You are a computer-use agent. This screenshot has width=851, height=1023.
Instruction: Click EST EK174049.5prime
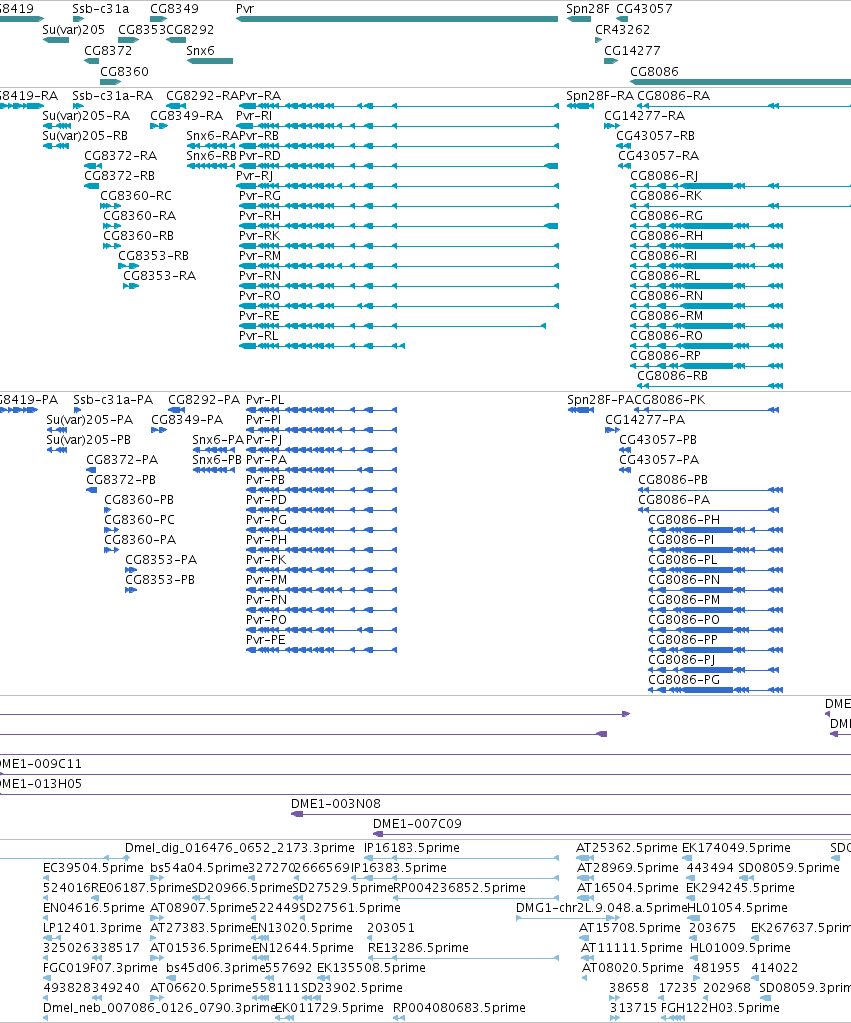[x=687, y=858]
